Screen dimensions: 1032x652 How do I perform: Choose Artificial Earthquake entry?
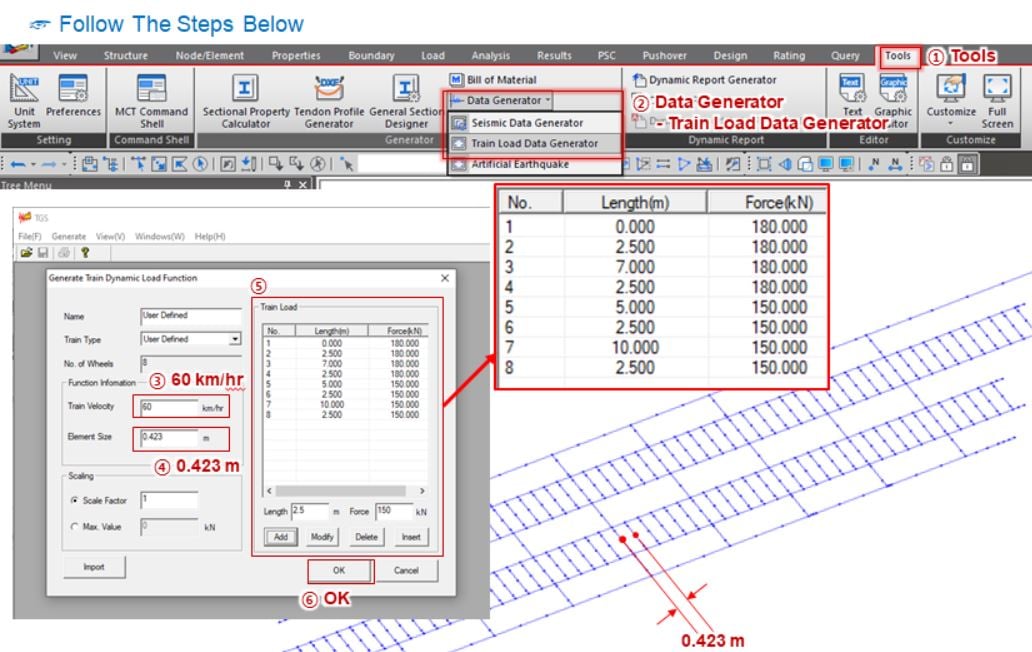[534, 164]
